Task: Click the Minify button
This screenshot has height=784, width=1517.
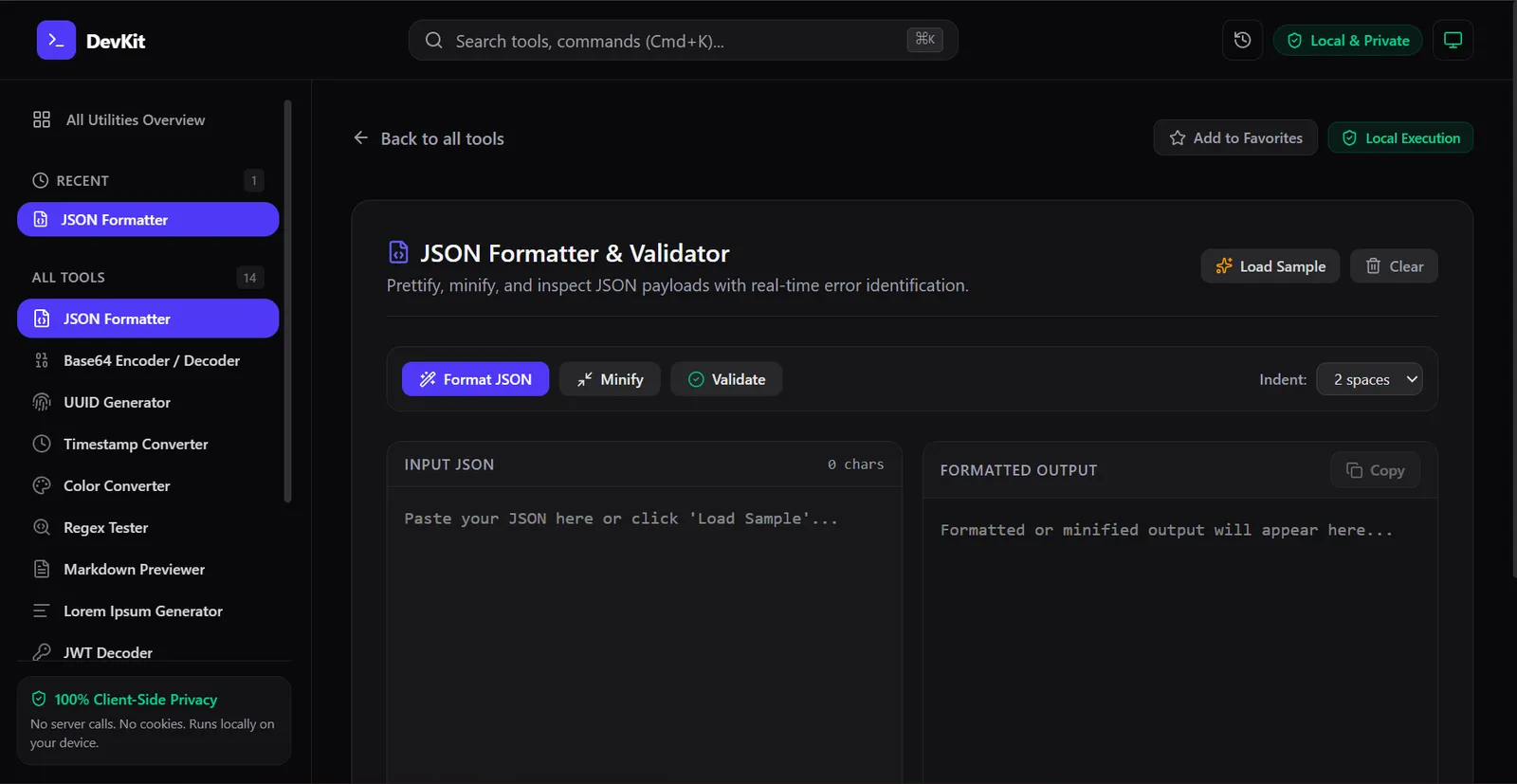Action: click(x=610, y=379)
